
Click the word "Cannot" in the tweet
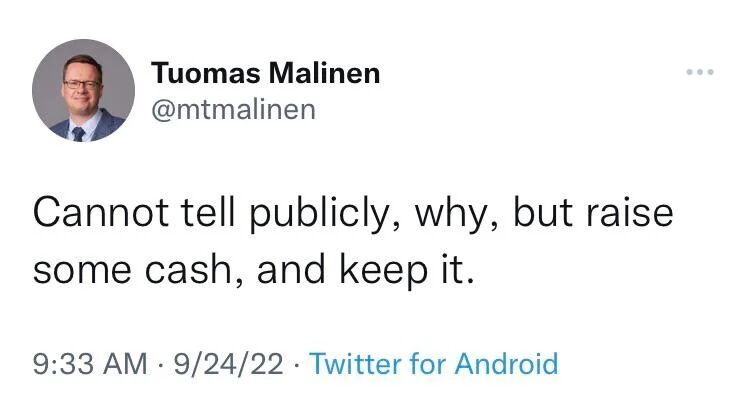click(101, 213)
